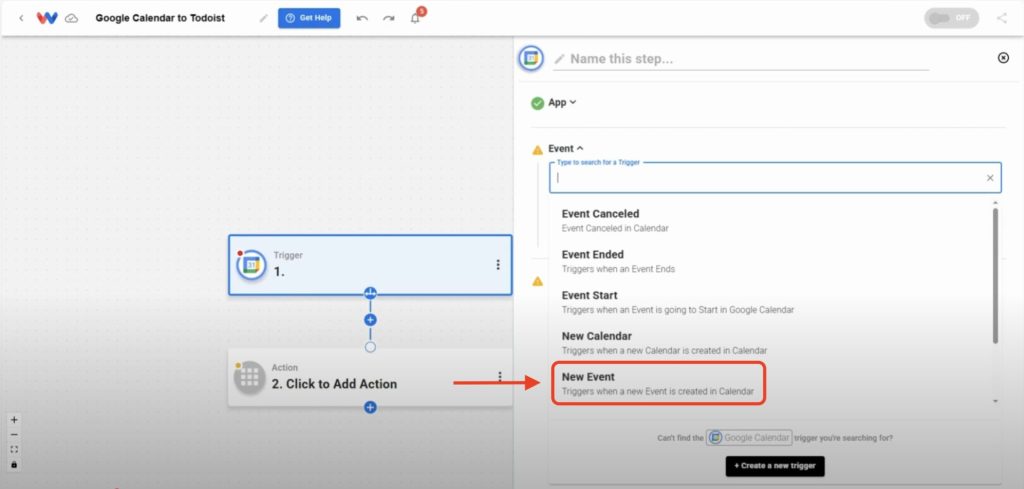Viewport: 1024px width, 489px height.
Task: Expand the App section
Action: pyautogui.click(x=562, y=103)
